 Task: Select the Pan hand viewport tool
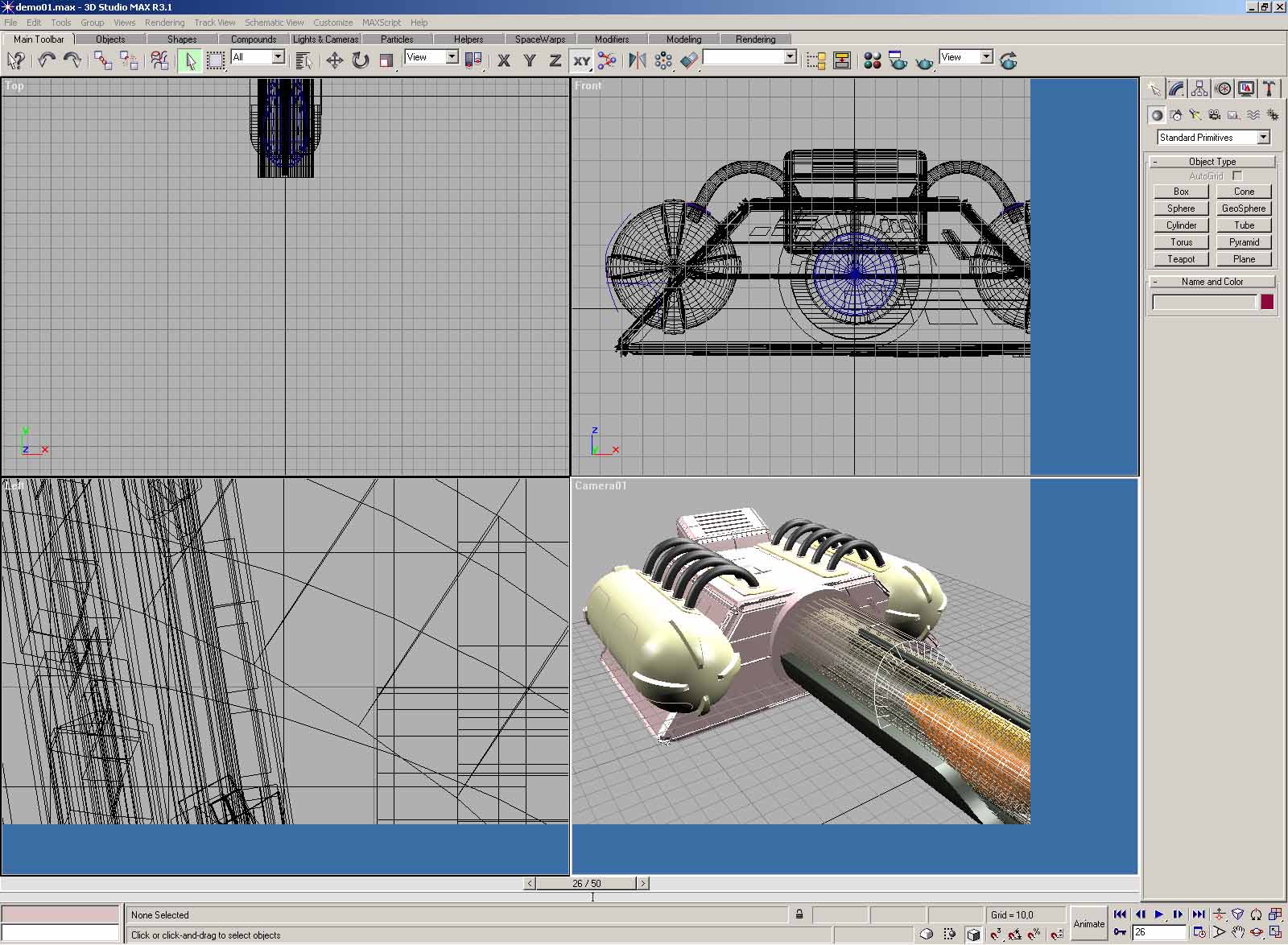[1238, 932]
